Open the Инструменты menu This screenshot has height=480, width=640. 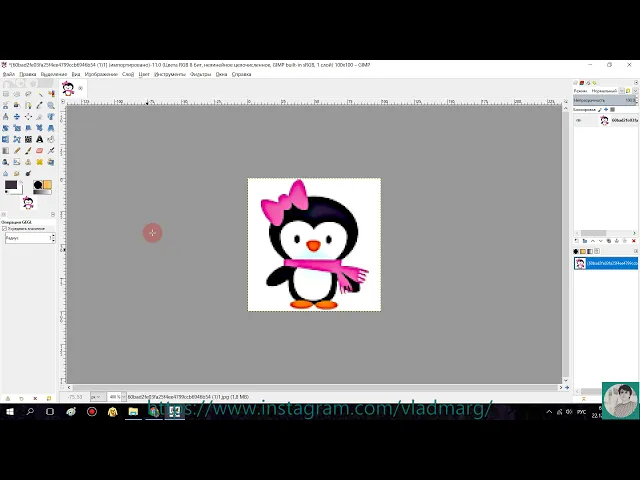tap(170, 74)
